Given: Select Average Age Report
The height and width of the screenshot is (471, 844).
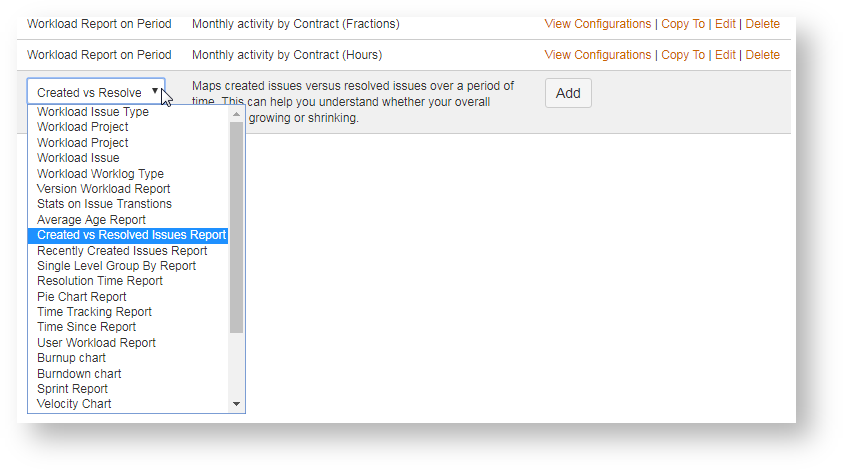Looking at the screenshot, I should (91, 220).
